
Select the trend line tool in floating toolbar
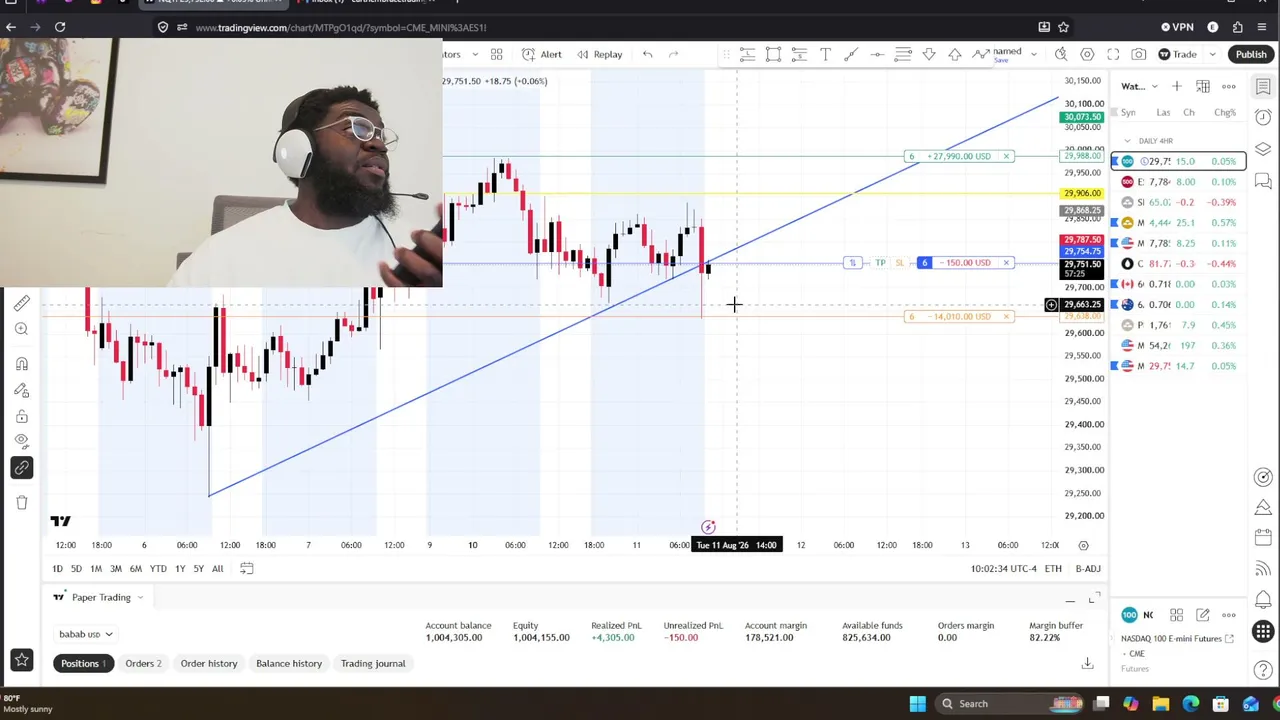click(851, 54)
